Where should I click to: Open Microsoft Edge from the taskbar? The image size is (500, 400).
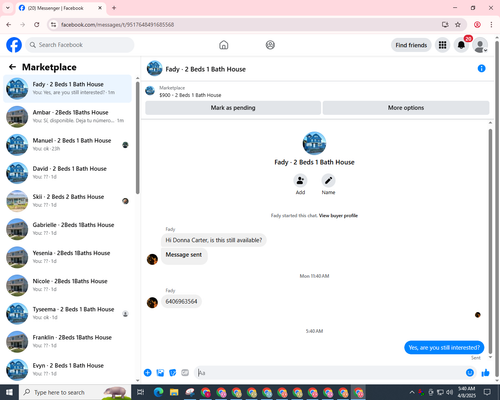click(x=158, y=392)
